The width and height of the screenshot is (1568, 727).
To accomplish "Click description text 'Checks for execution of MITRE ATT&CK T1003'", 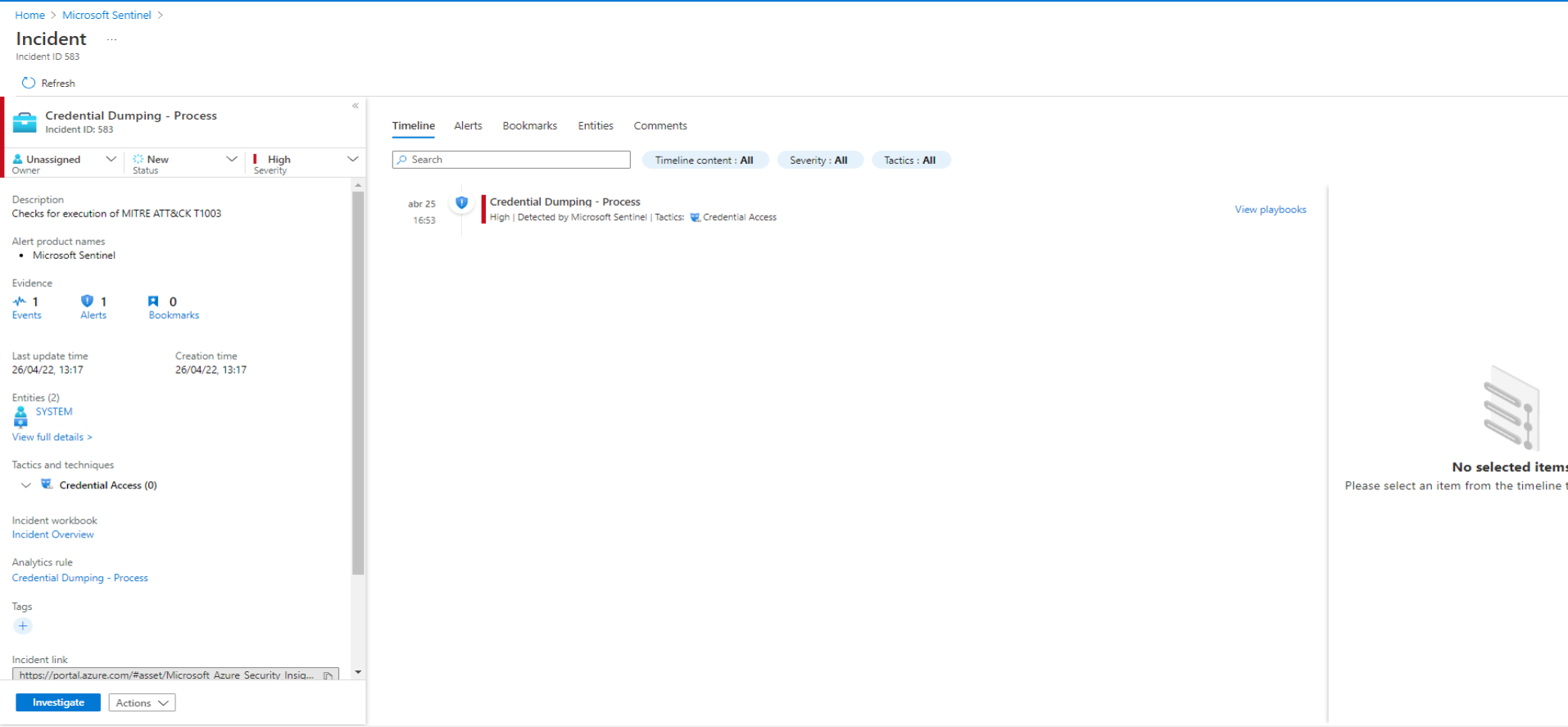I will click(116, 214).
